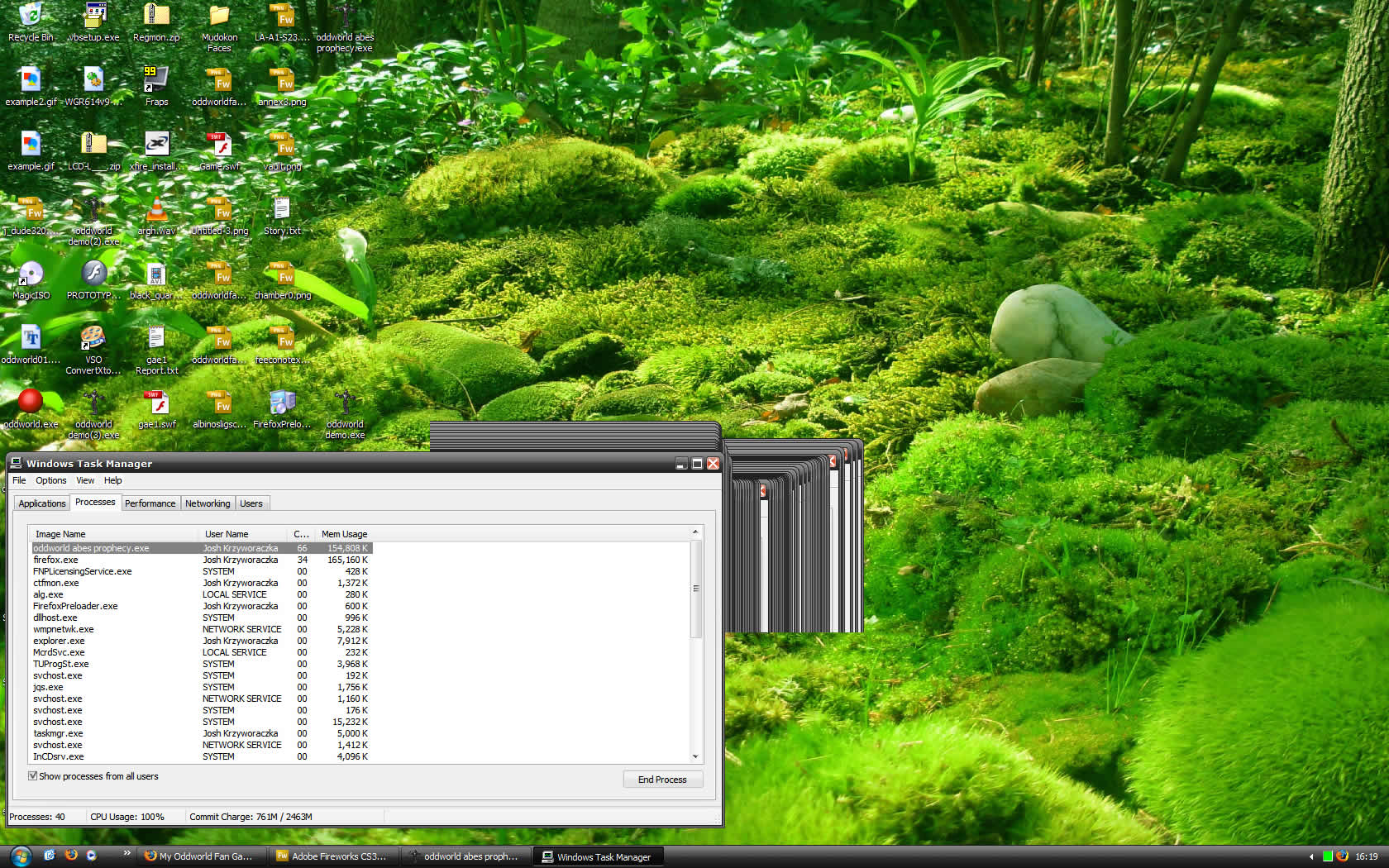The image size is (1389, 868).
Task: Select the Story.txt file icon
Action: 282,210
